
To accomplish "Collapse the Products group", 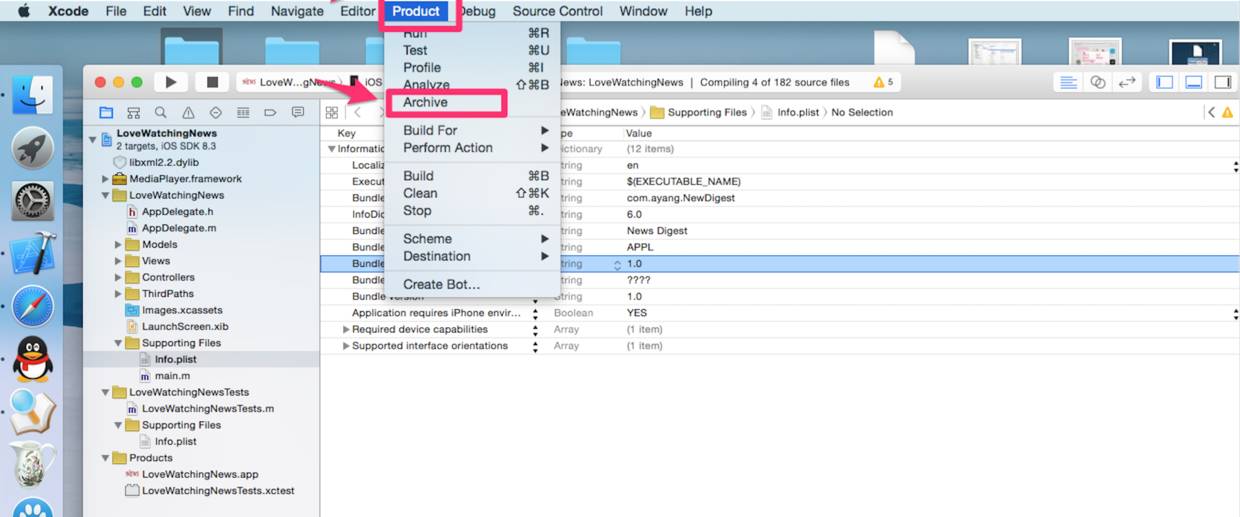I will tap(105, 458).
